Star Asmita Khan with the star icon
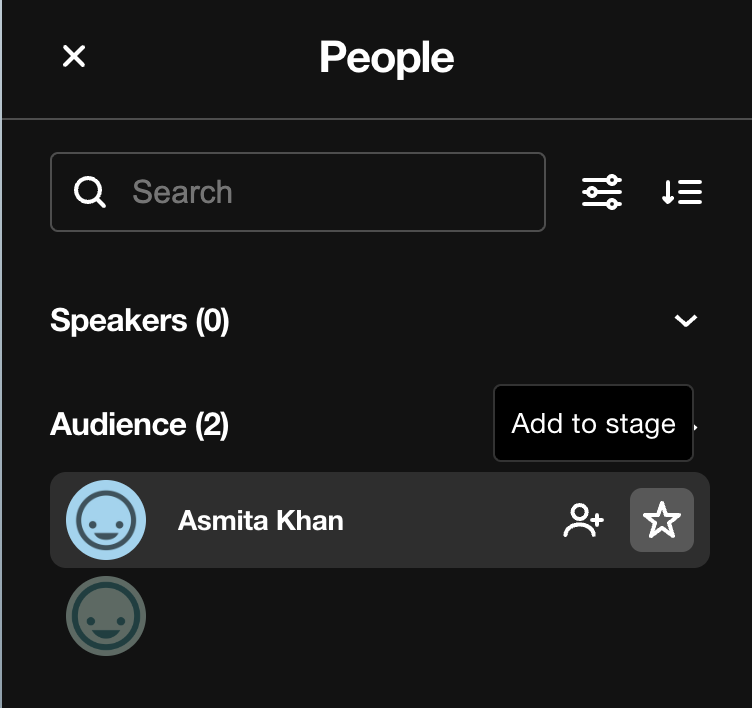The width and height of the screenshot is (752, 708). pos(662,520)
